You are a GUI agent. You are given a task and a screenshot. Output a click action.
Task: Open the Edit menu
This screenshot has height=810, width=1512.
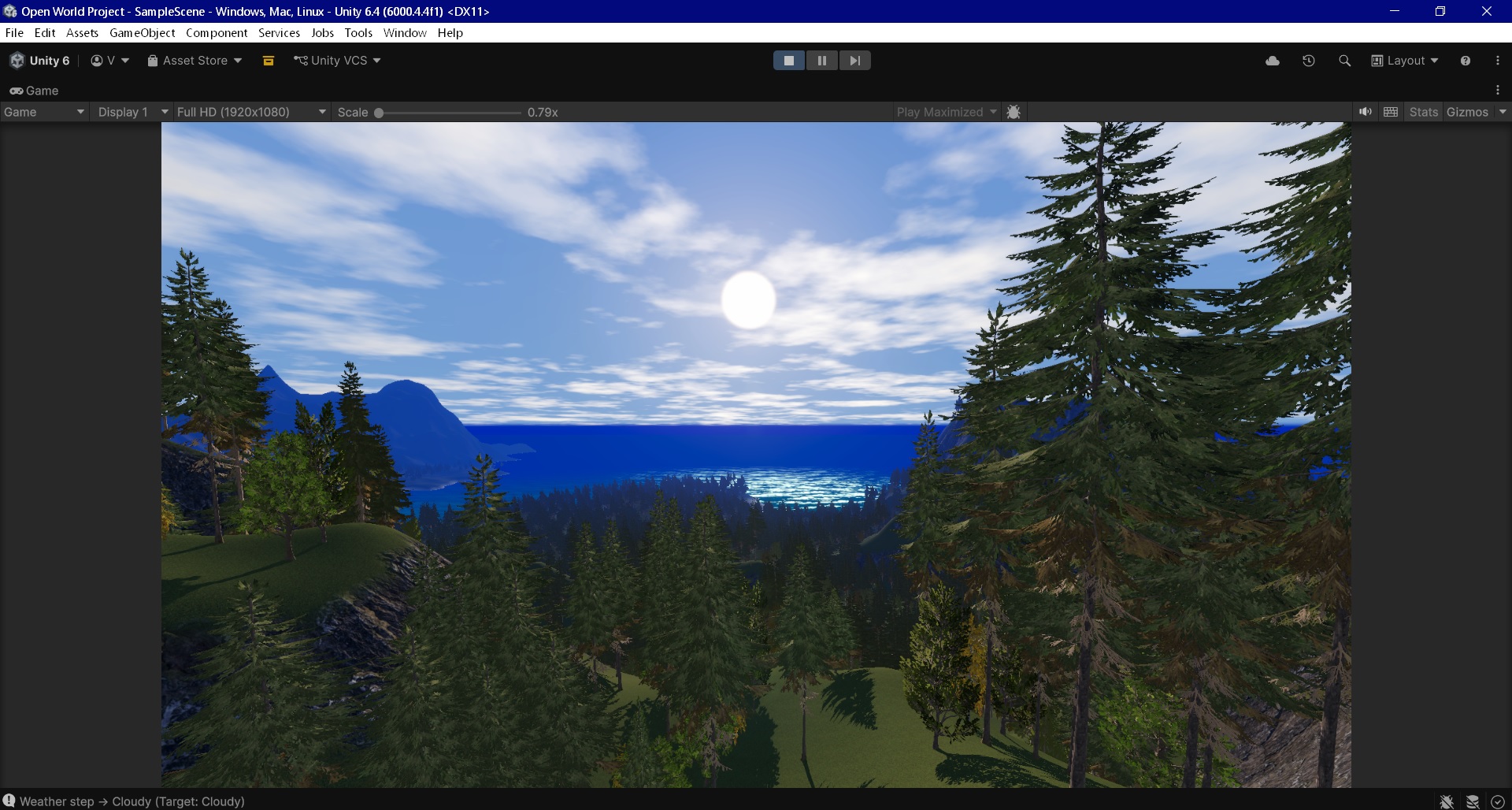45,33
